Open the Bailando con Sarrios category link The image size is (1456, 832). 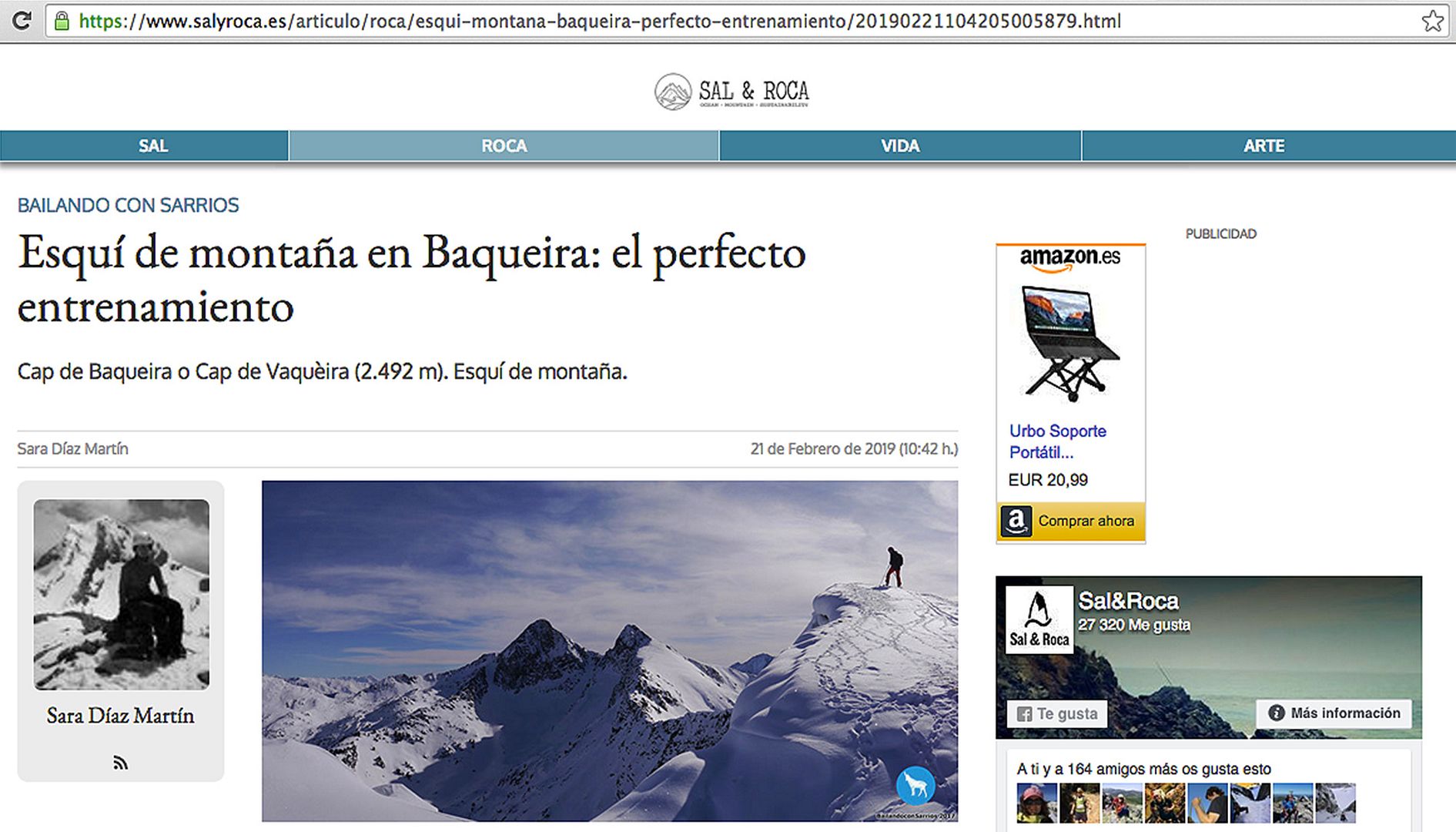click(x=128, y=205)
